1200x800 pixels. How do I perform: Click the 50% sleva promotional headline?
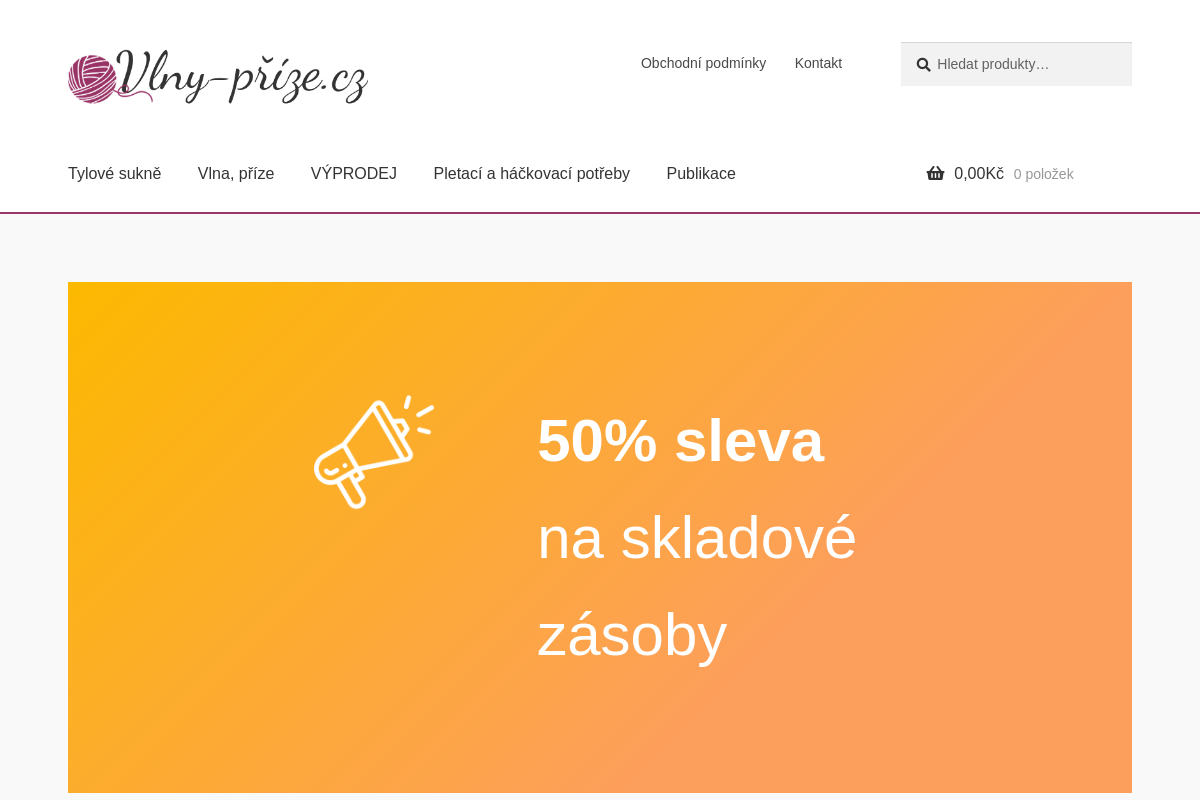point(680,440)
